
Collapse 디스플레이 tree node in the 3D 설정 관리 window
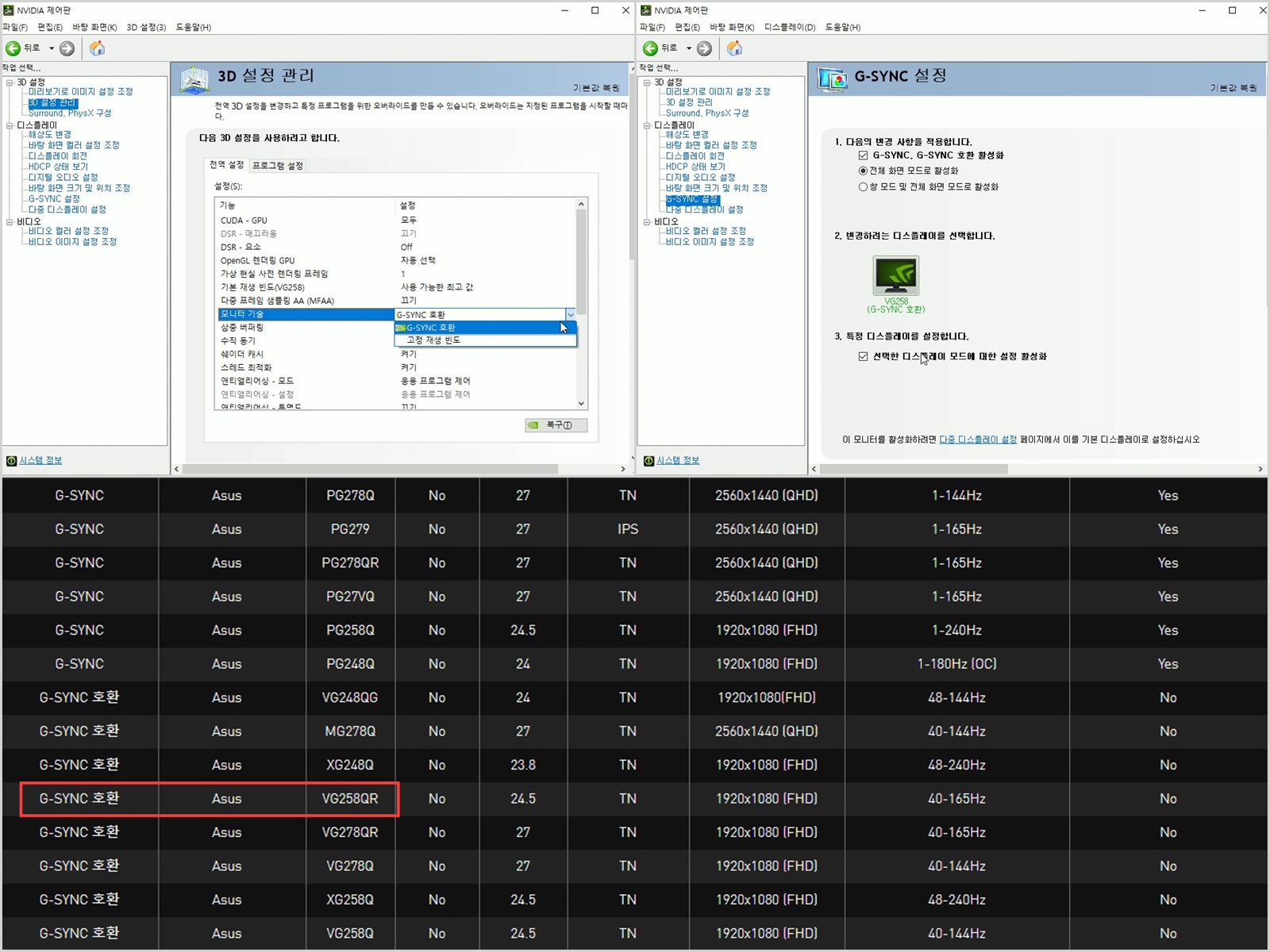point(10,125)
